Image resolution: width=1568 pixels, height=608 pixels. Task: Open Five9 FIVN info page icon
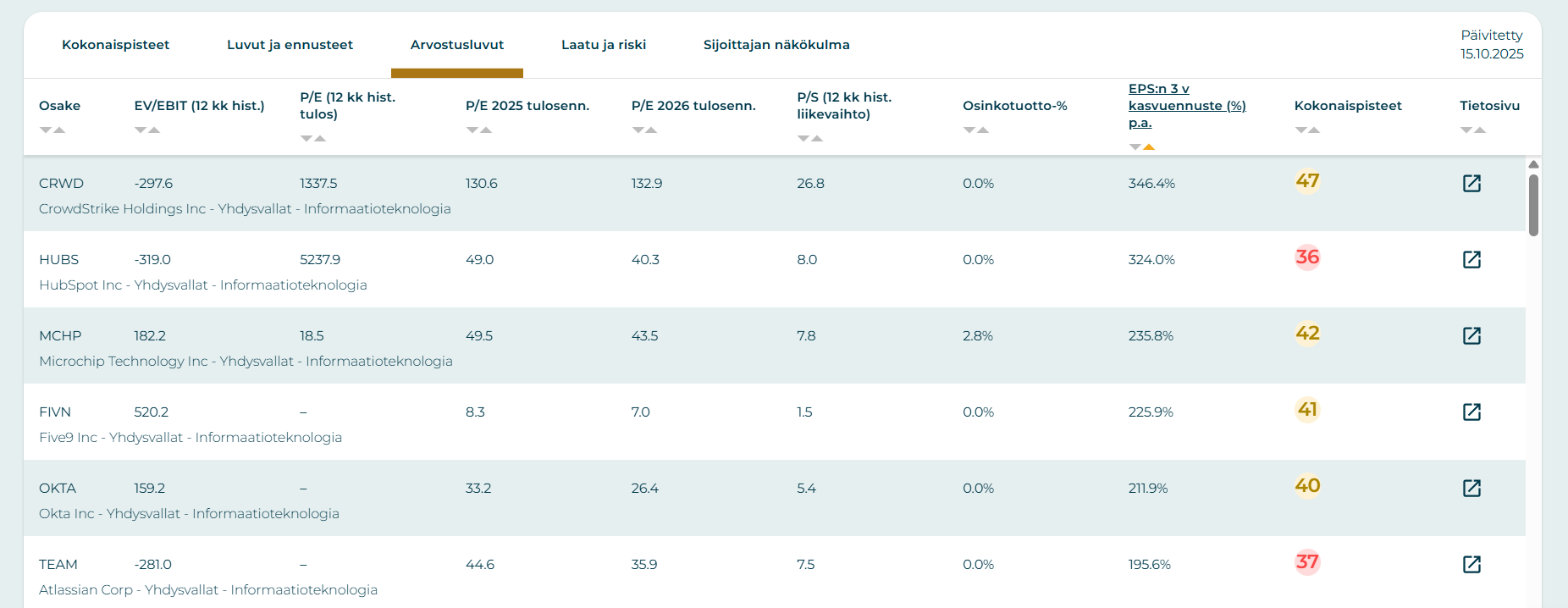1471,412
